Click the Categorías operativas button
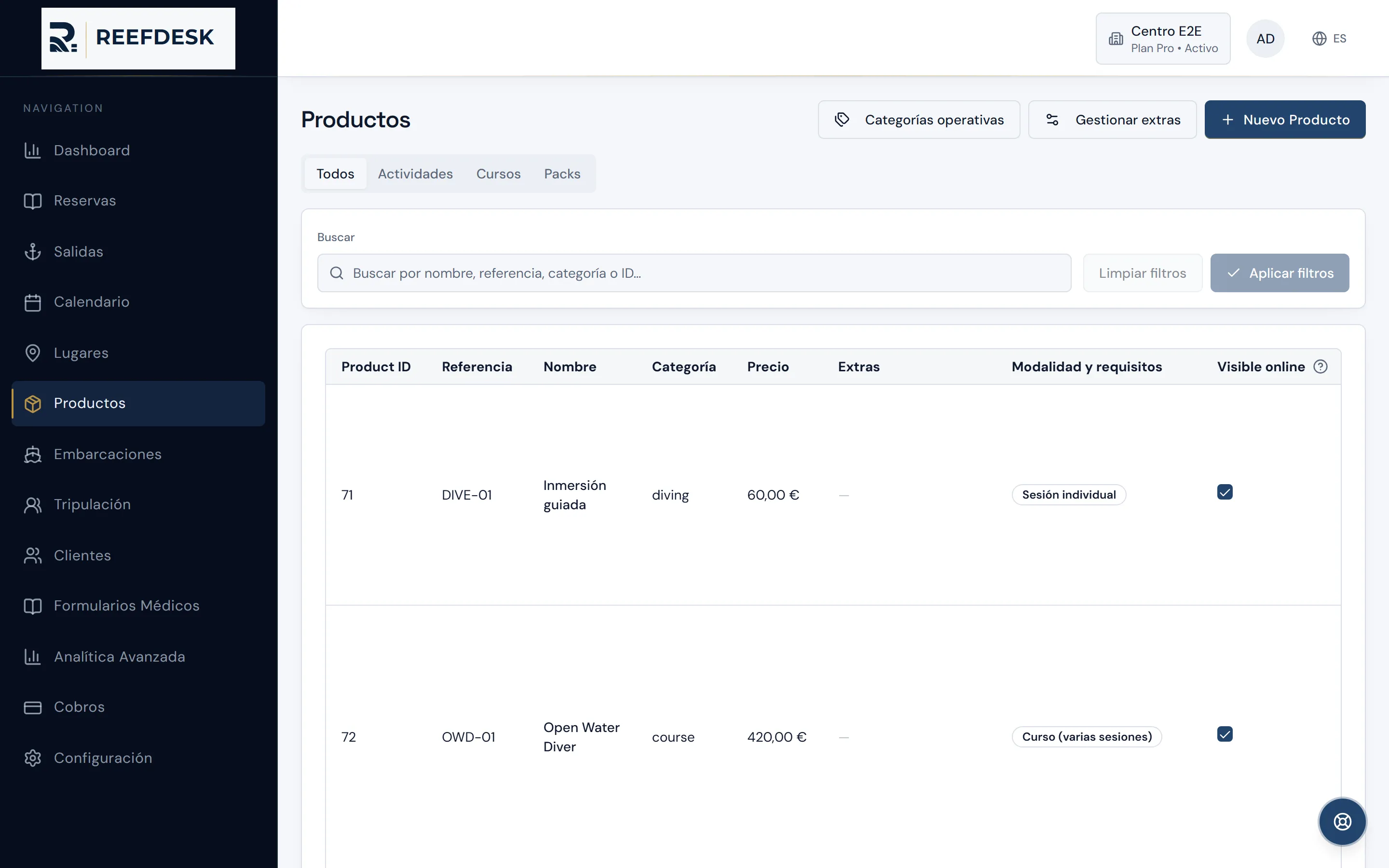 919,120
